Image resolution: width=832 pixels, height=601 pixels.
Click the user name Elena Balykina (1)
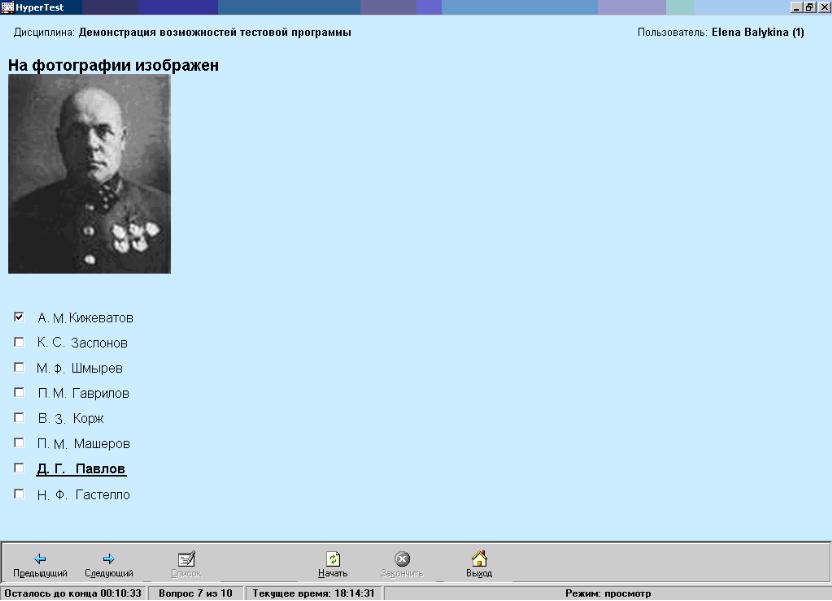(758, 32)
